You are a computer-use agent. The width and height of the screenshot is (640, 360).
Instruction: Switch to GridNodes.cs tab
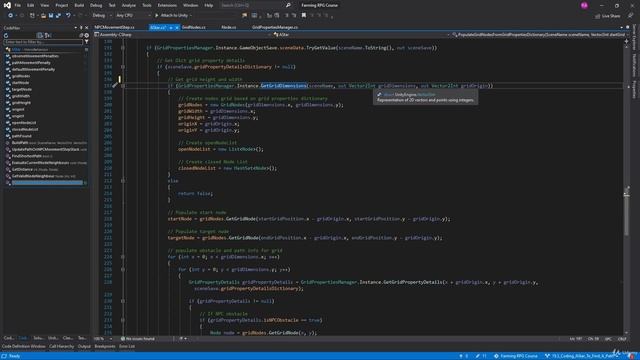pyautogui.click(x=193, y=27)
